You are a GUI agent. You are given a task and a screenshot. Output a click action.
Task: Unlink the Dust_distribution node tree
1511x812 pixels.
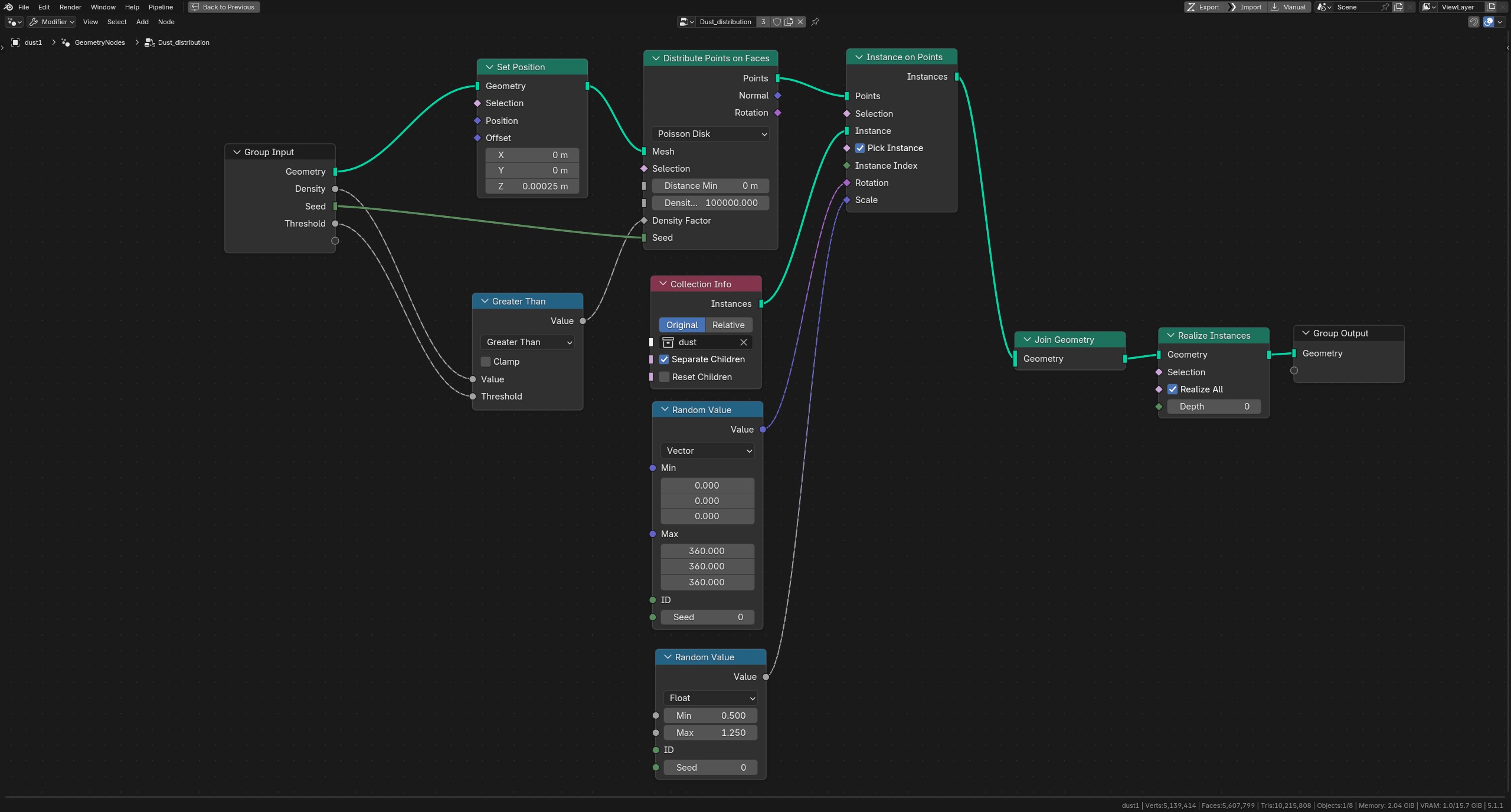point(800,22)
